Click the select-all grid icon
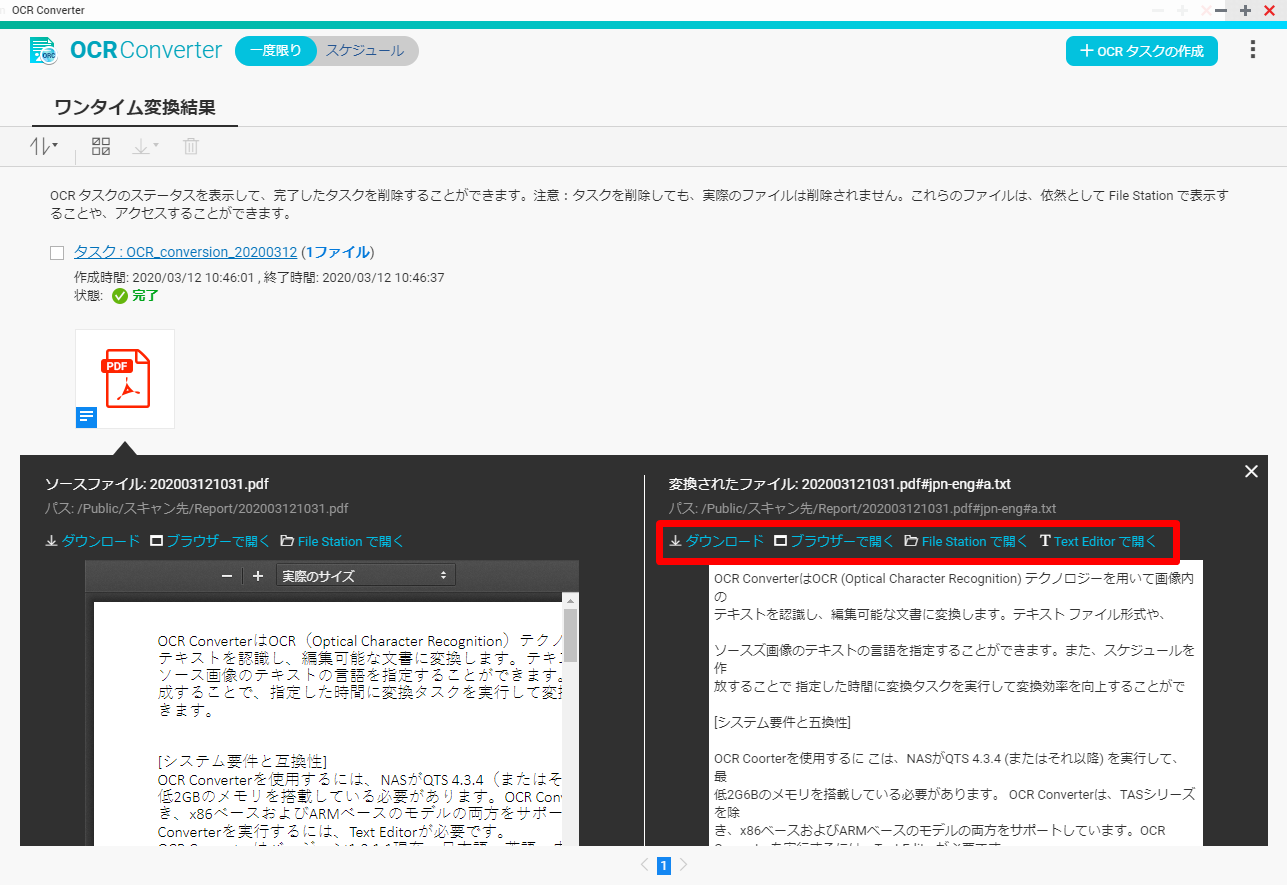 point(101,147)
